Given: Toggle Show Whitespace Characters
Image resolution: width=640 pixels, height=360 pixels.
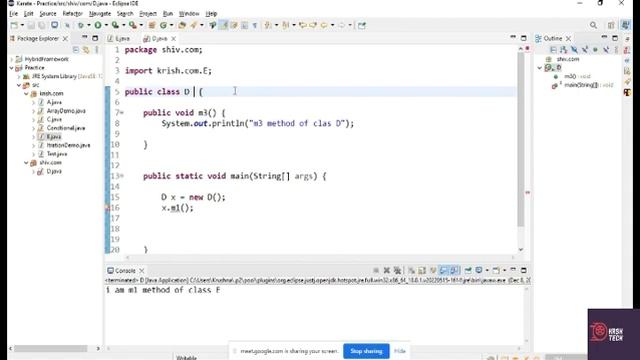Looking at the screenshot, I should pos(255,25).
